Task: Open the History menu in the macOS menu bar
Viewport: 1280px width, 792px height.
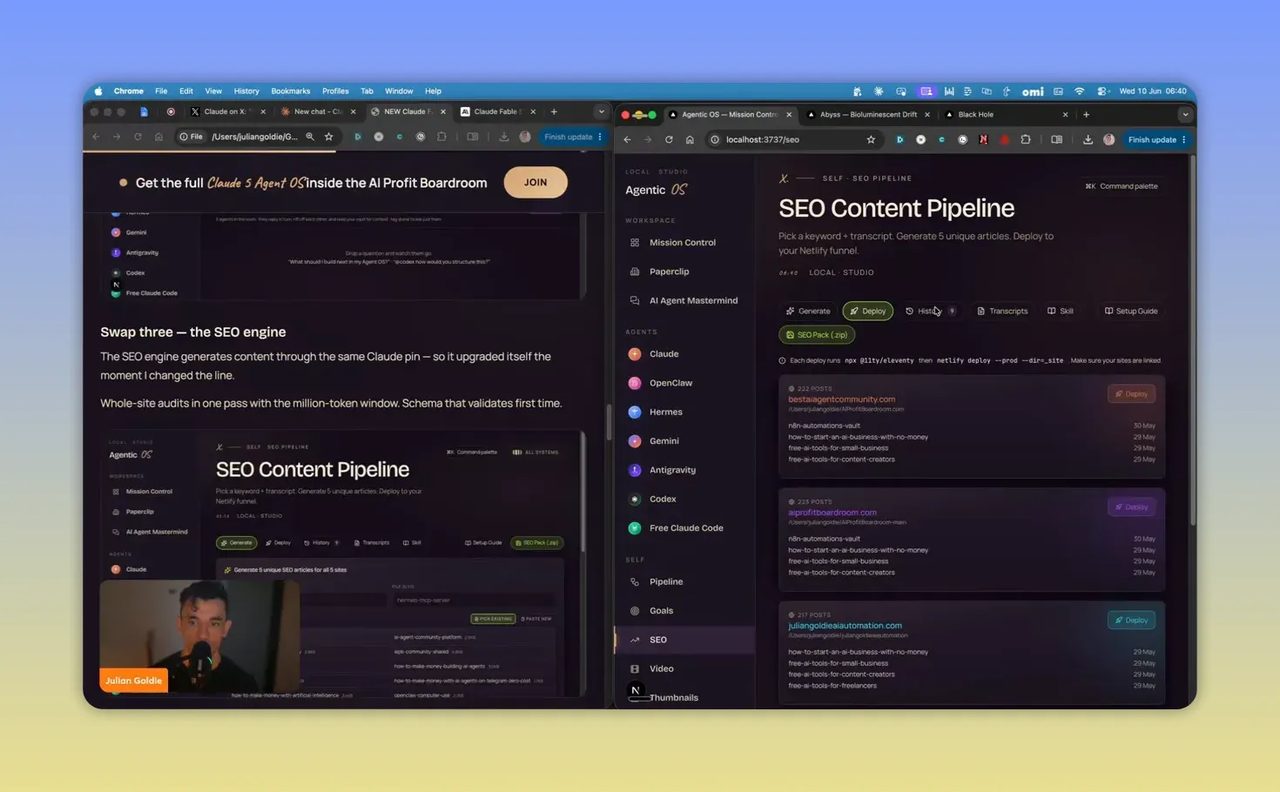Action: coord(246,91)
